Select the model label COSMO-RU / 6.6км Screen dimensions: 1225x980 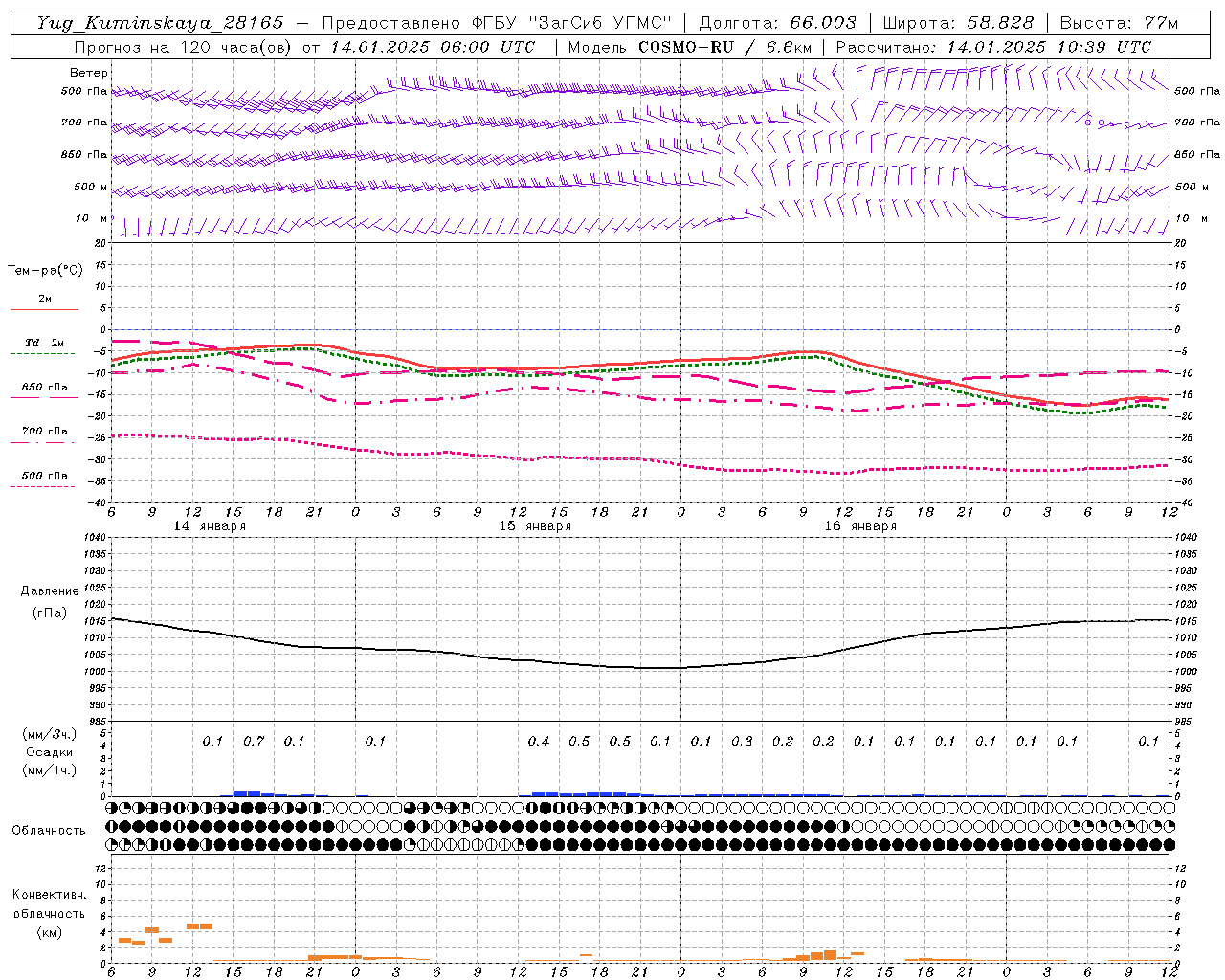(x=724, y=47)
